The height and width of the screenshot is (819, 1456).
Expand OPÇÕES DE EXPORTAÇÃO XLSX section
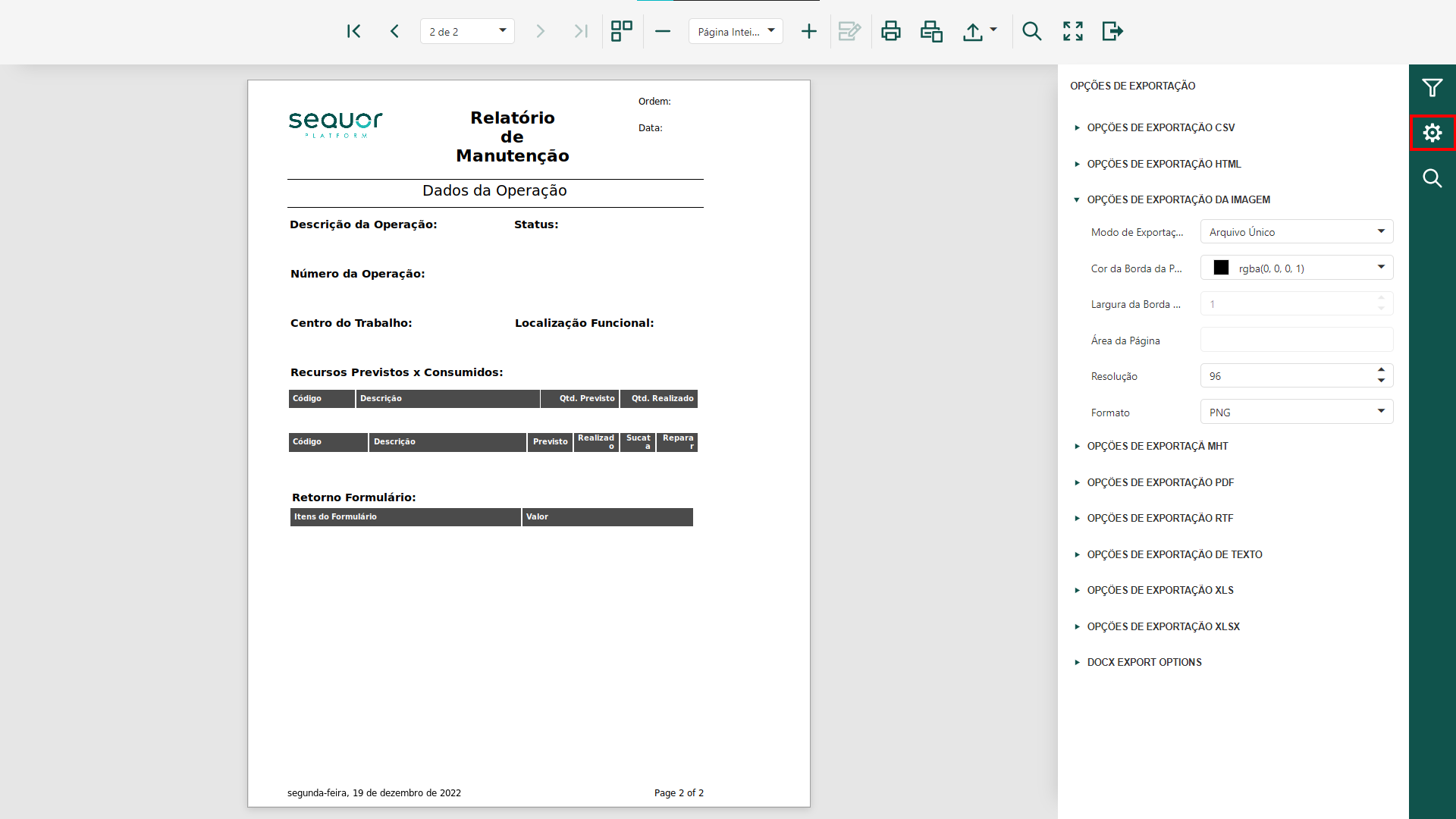point(1163,626)
